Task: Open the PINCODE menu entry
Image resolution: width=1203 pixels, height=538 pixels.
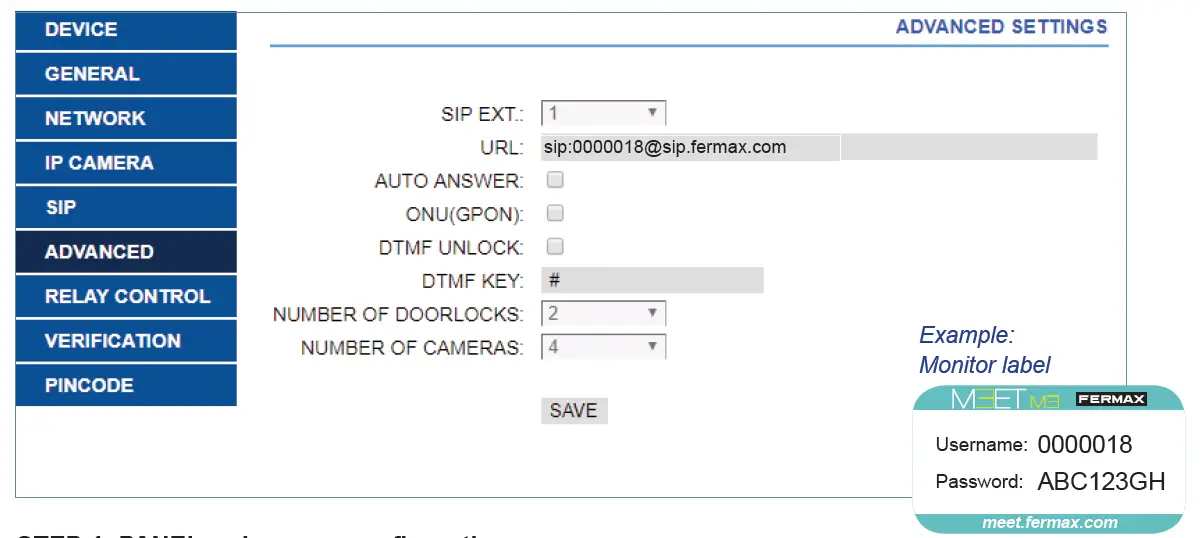Action: (126, 385)
